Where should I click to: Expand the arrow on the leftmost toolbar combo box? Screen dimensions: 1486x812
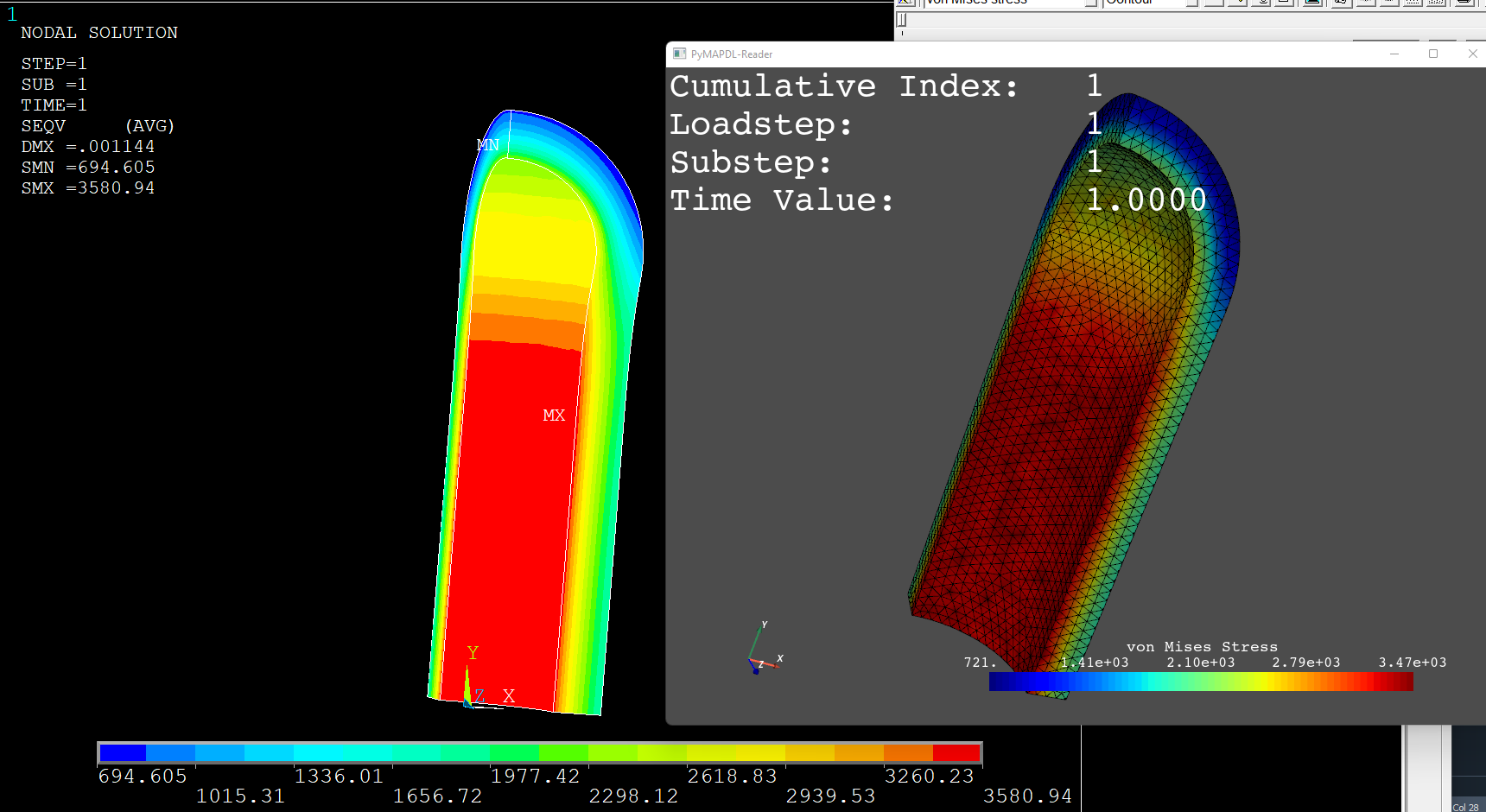[x=1092, y=3]
